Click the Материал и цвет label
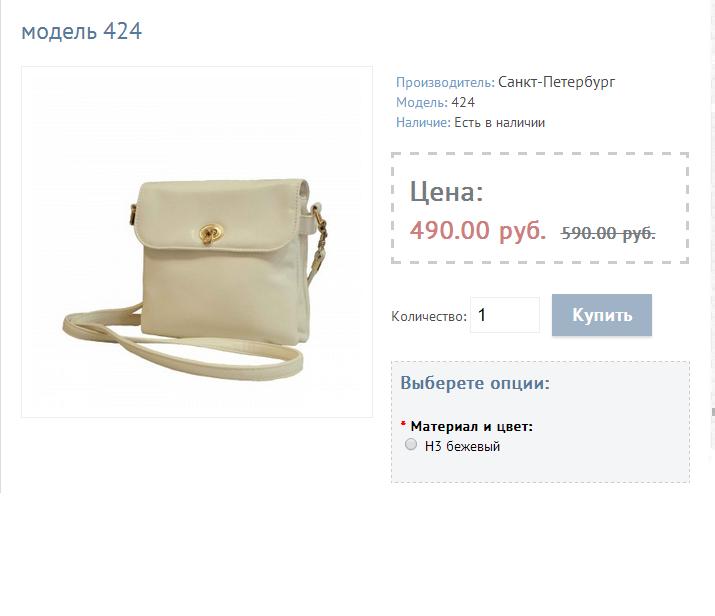This screenshot has width=715, height=616. click(471, 427)
